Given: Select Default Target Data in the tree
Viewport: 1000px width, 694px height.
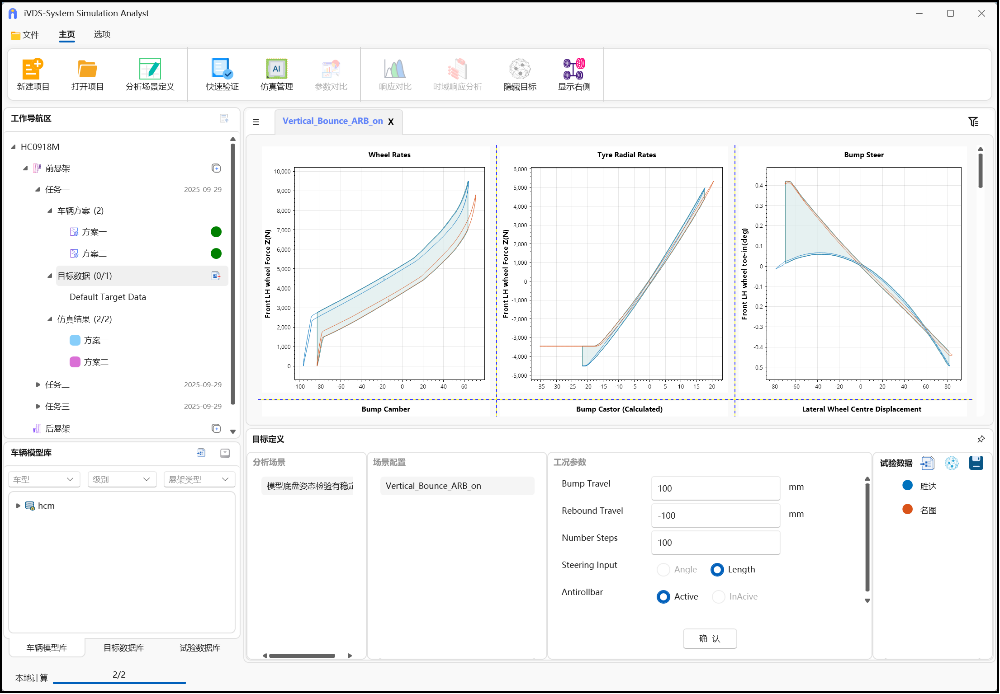Looking at the screenshot, I should tap(108, 297).
